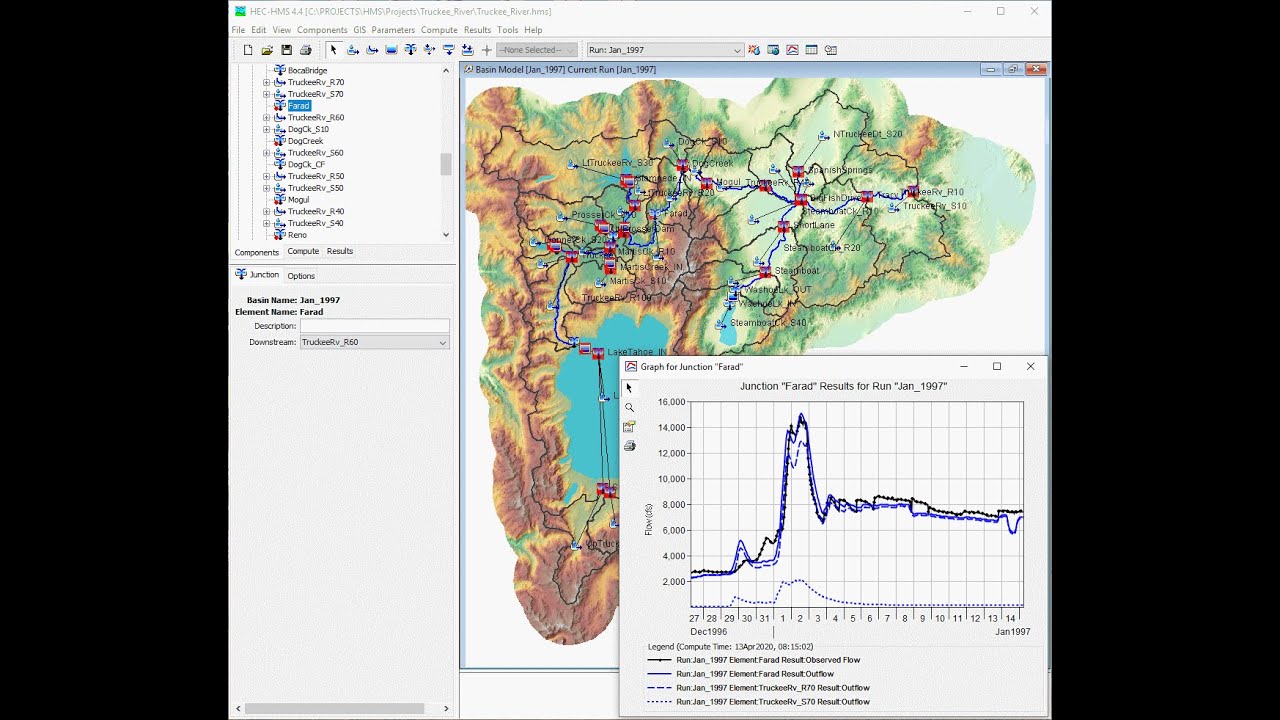Viewport: 1280px width, 720px height.
Task: Click the new project icon in toolbar
Action: coord(248,50)
